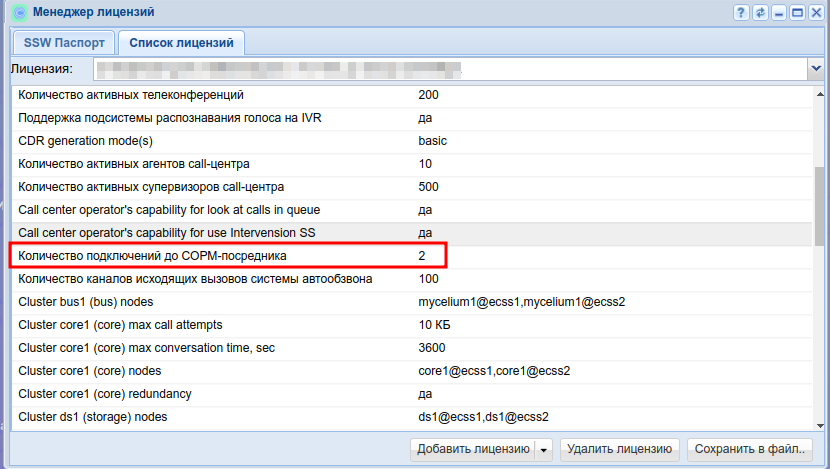The image size is (830, 469).
Task: Click the refresh arrows icon in title bar
Action: 760,12
